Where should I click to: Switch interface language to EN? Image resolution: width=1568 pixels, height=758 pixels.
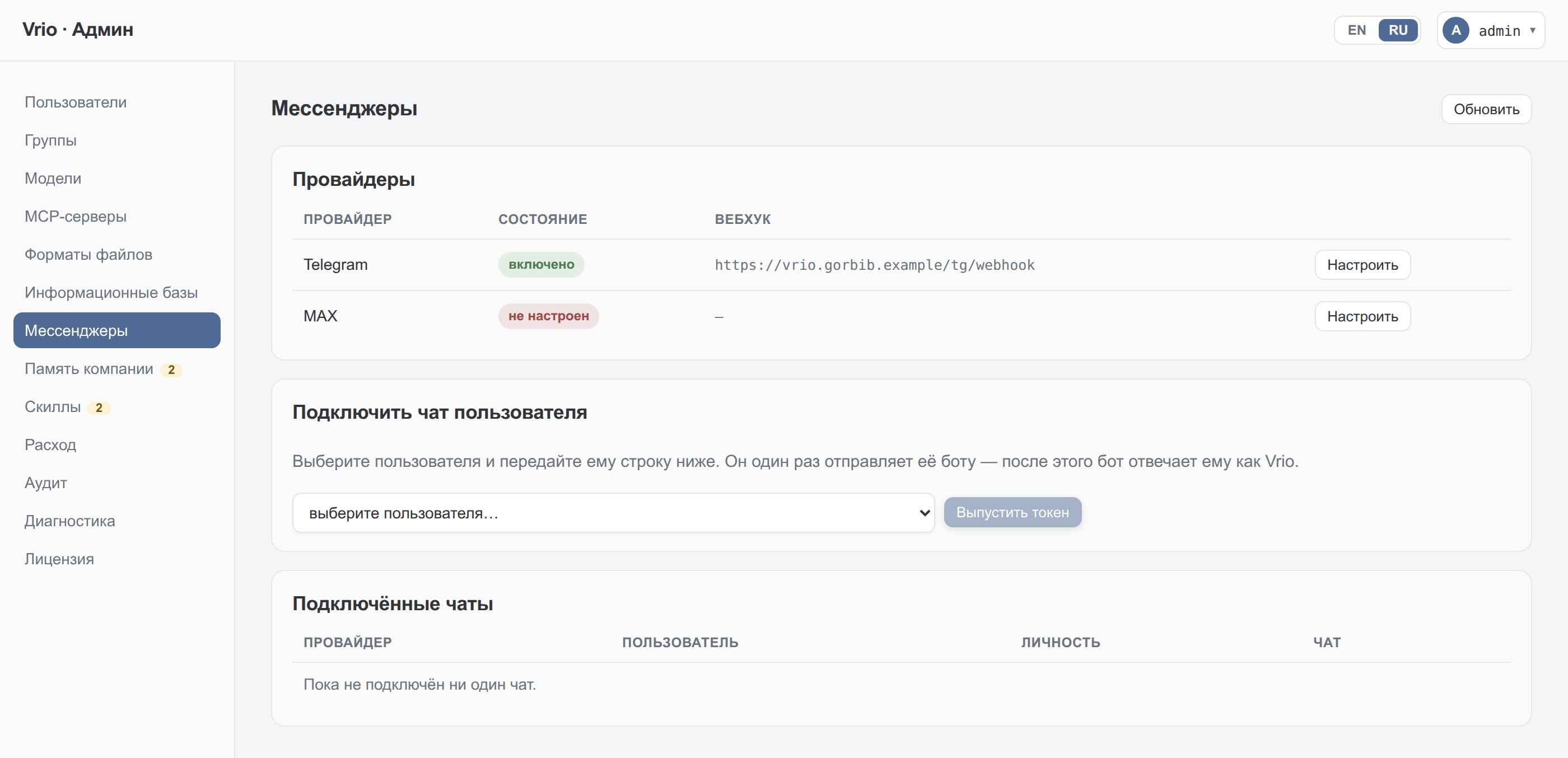[x=1356, y=30]
